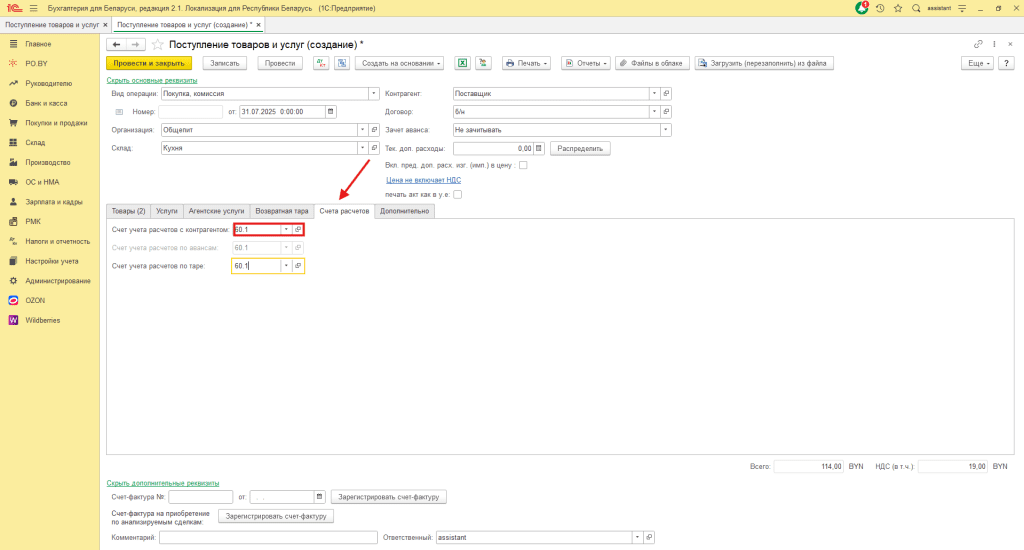Click the green Excel export icon
This screenshot has height=550, width=1024.
click(462, 63)
